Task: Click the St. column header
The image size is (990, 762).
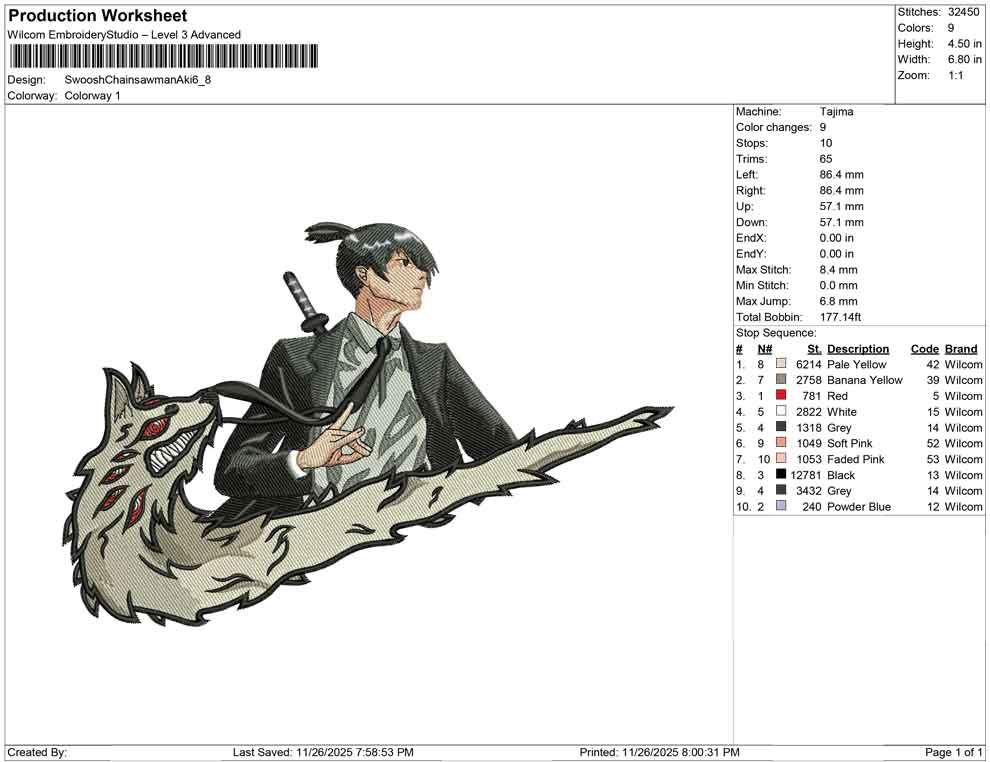Action: click(813, 348)
